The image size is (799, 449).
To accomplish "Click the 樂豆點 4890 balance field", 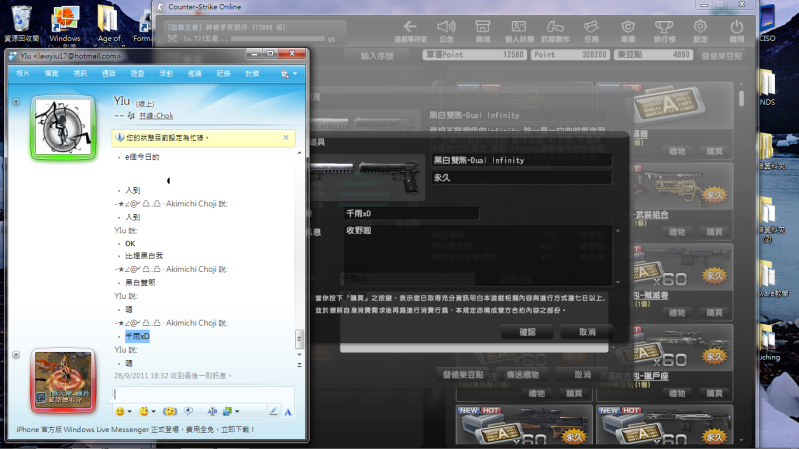I will (x=653, y=55).
